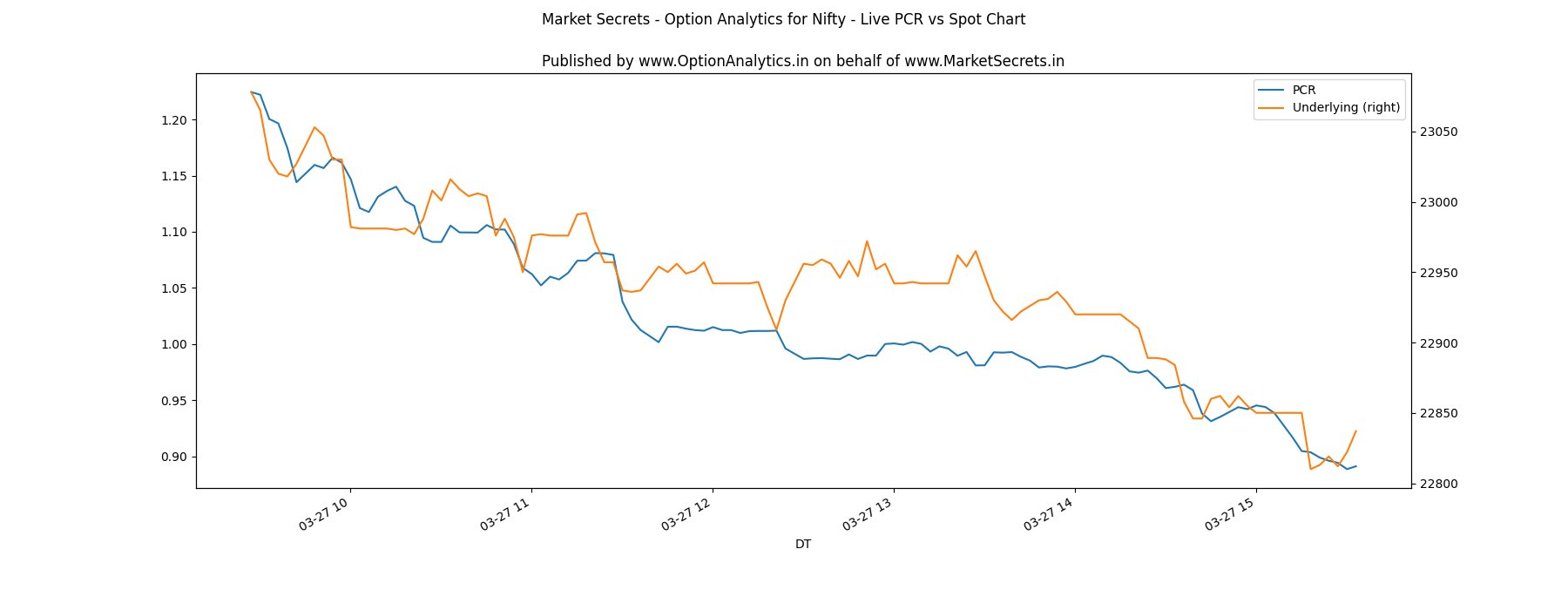1568x610 pixels.
Task: Click the blue PCR legend line swatch
Action: (x=1271, y=91)
